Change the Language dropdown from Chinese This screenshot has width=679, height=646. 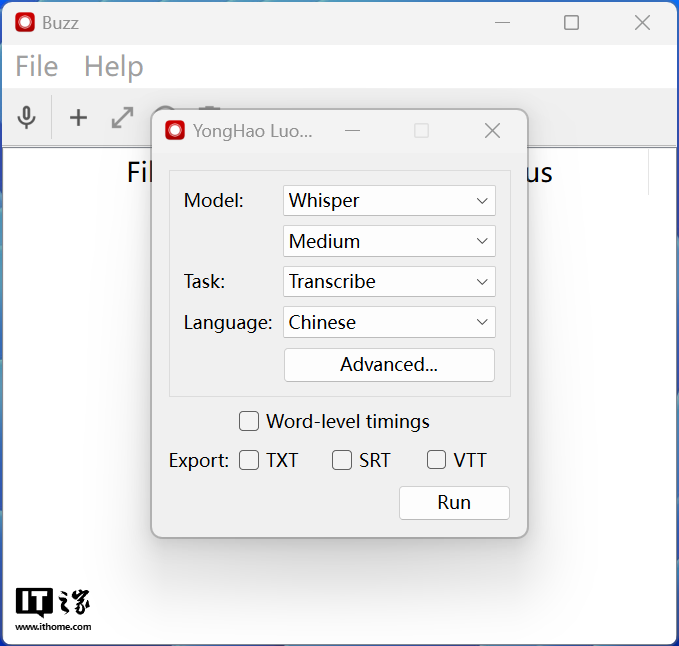(x=389, y=322)
